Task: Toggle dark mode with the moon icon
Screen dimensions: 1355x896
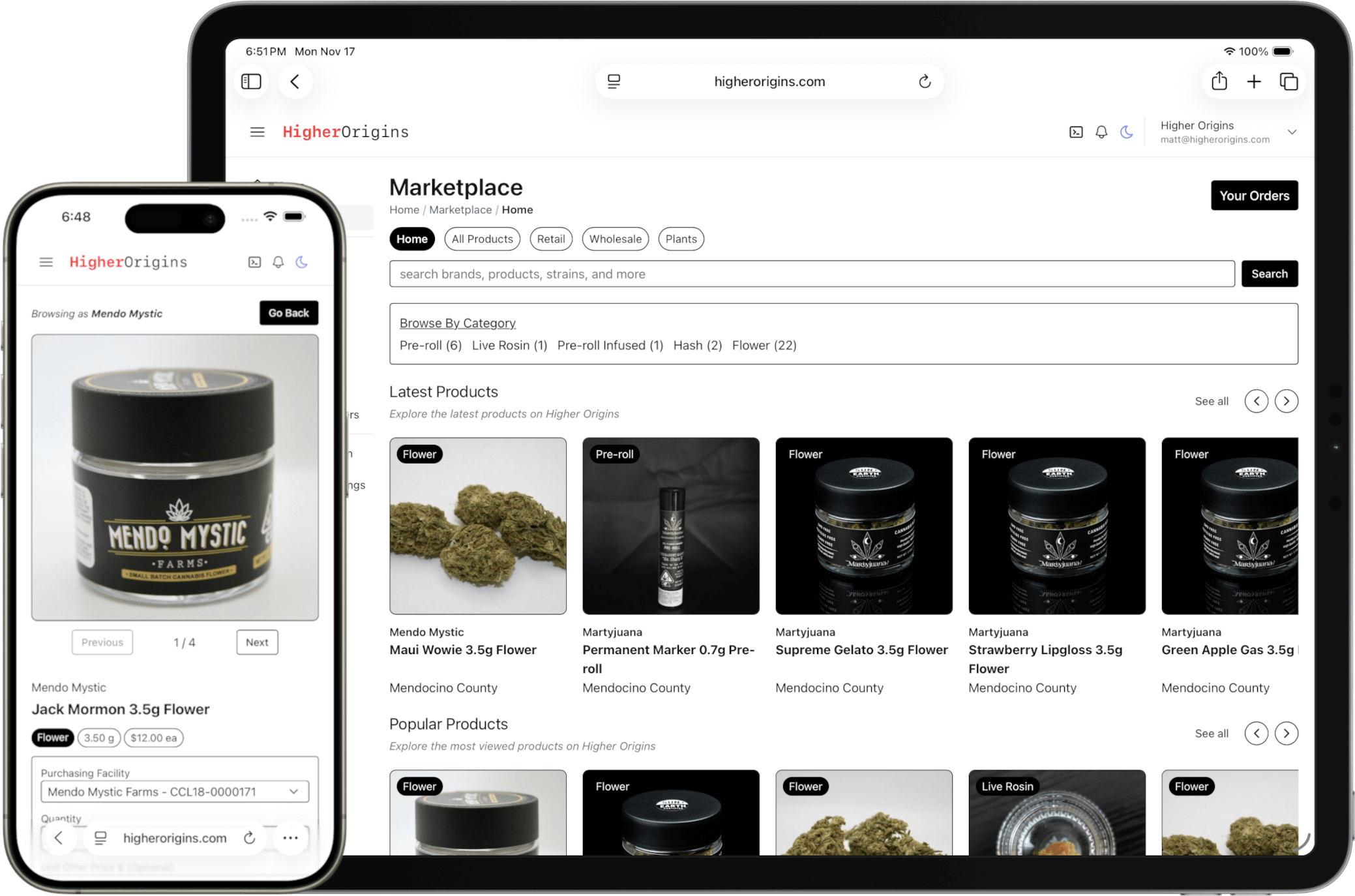Action: 1127,132
